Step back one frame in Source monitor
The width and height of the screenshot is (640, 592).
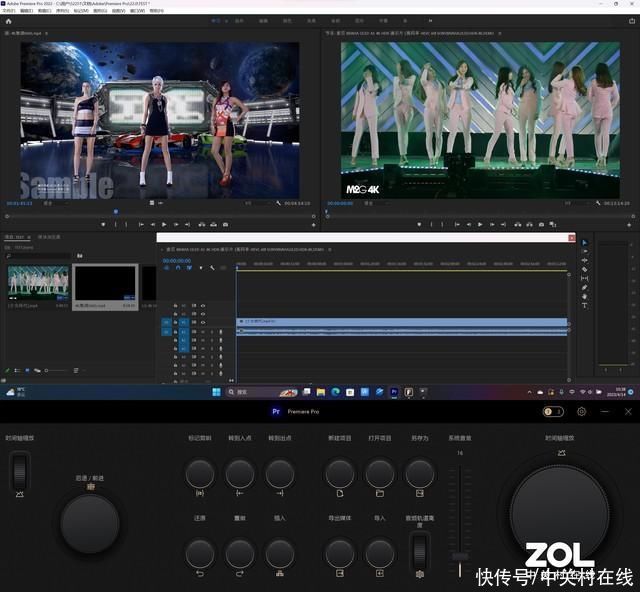coord(152,225)
